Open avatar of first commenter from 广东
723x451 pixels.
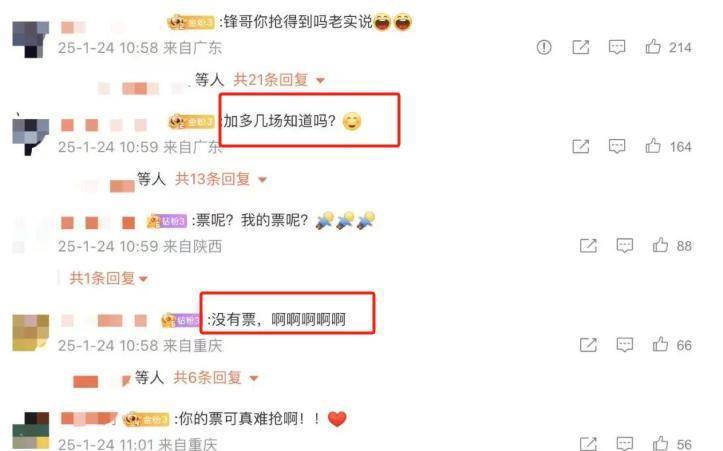(30, 39)
